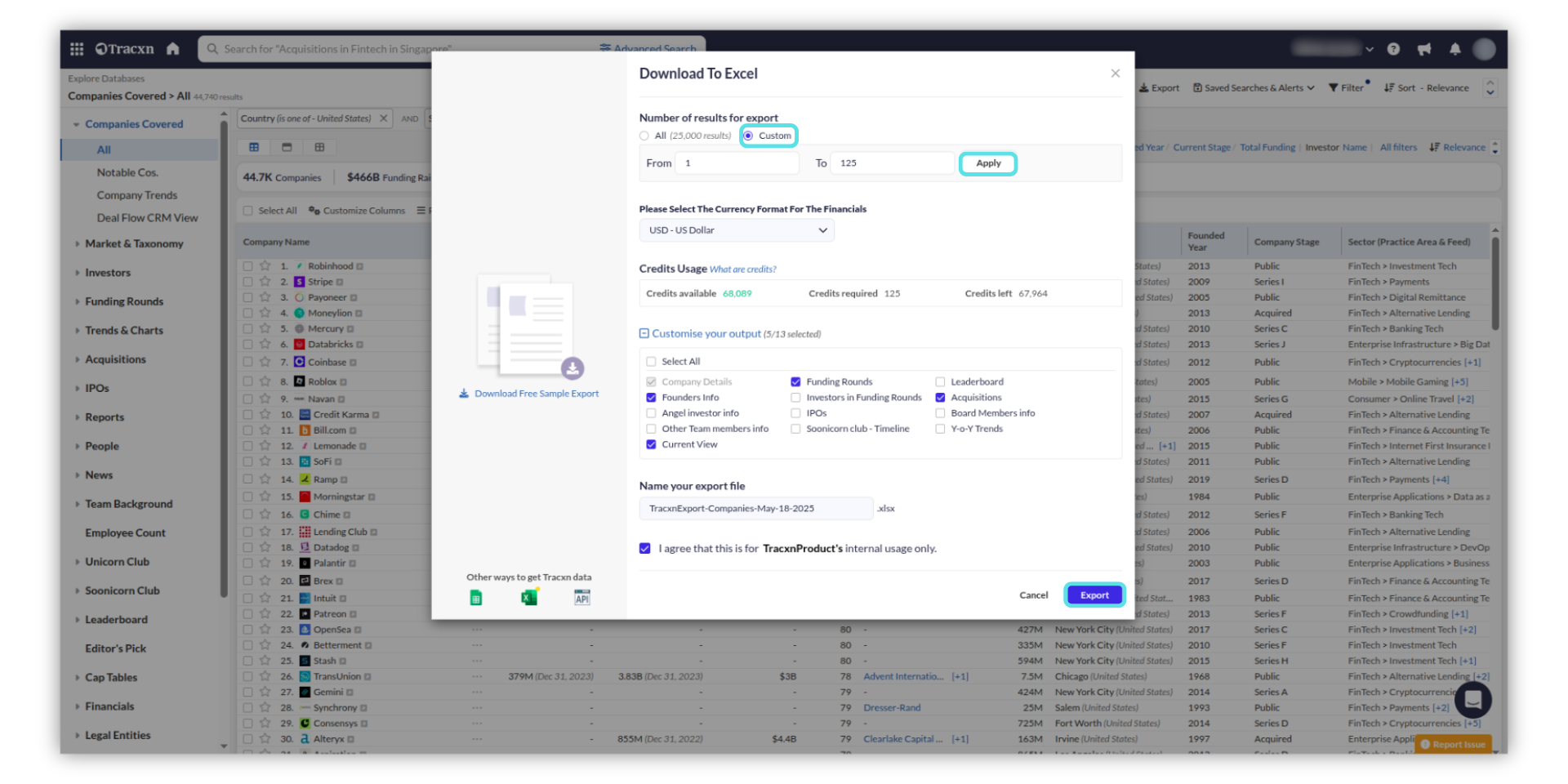
Task: Toggle the internal usage agreement checkbox
Action: [x=645, y=549]
